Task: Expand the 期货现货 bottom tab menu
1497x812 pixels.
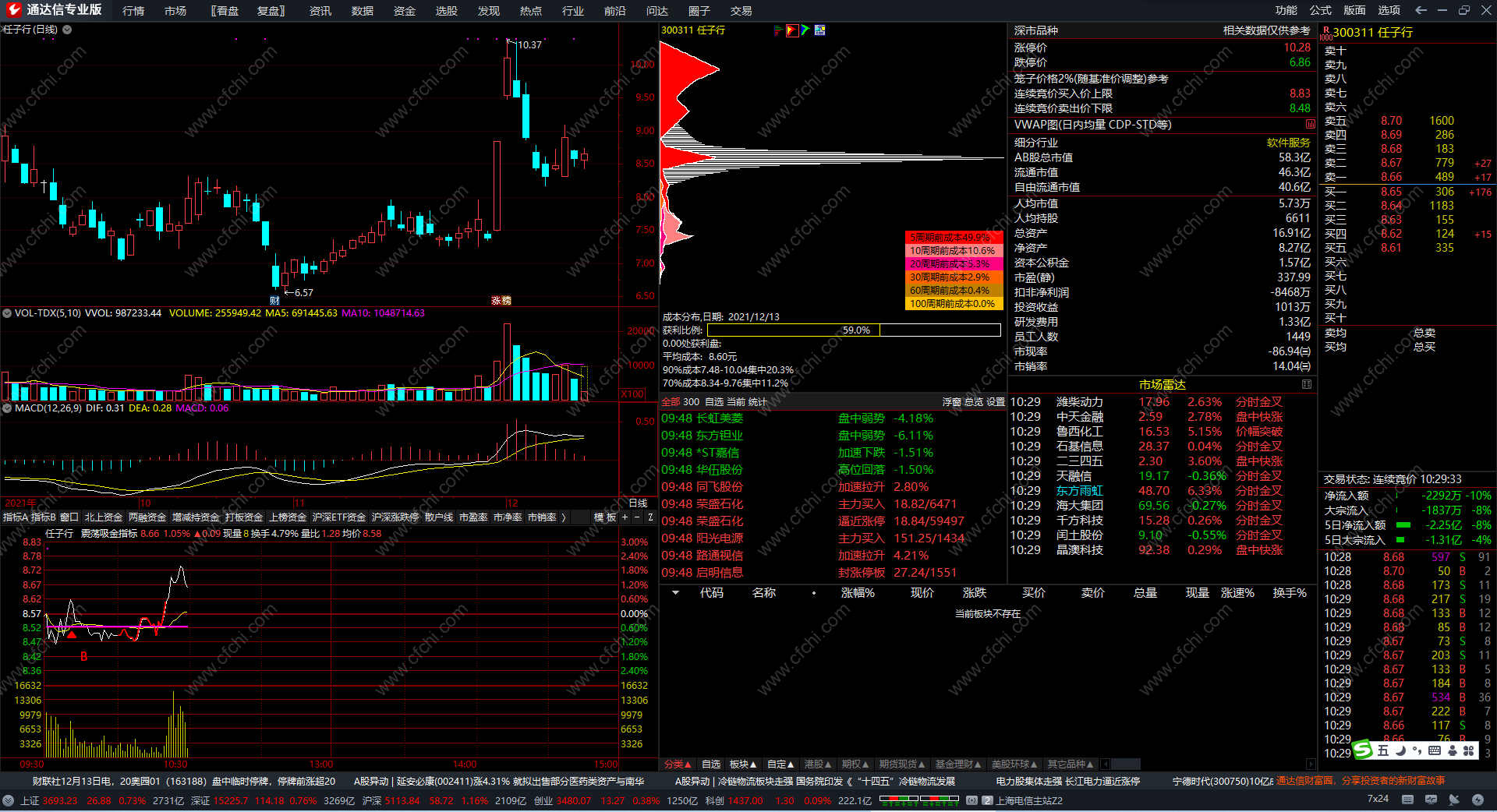Action: [x=902, y=764]
